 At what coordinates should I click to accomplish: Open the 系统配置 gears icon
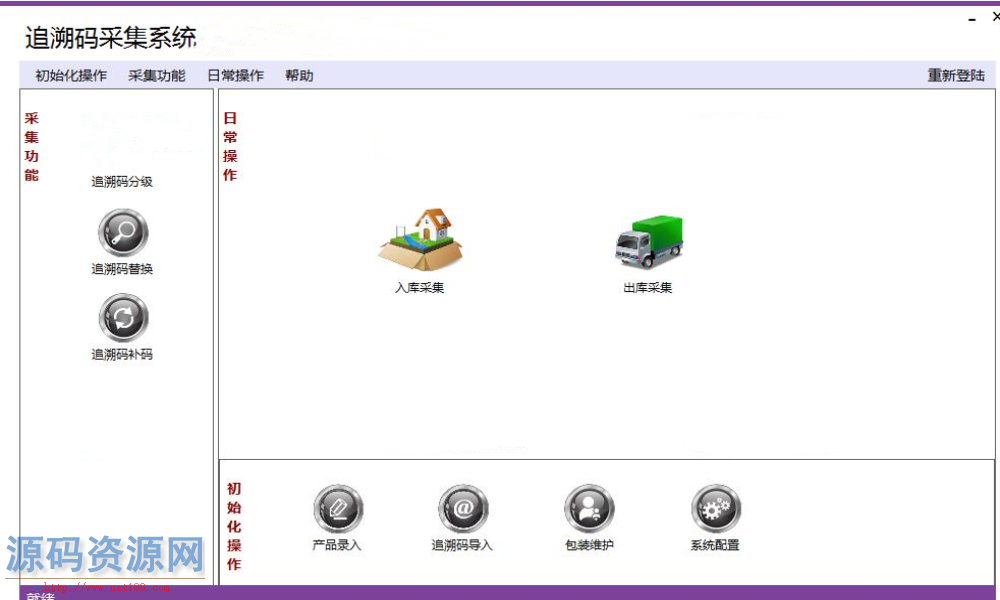[716, 509]
